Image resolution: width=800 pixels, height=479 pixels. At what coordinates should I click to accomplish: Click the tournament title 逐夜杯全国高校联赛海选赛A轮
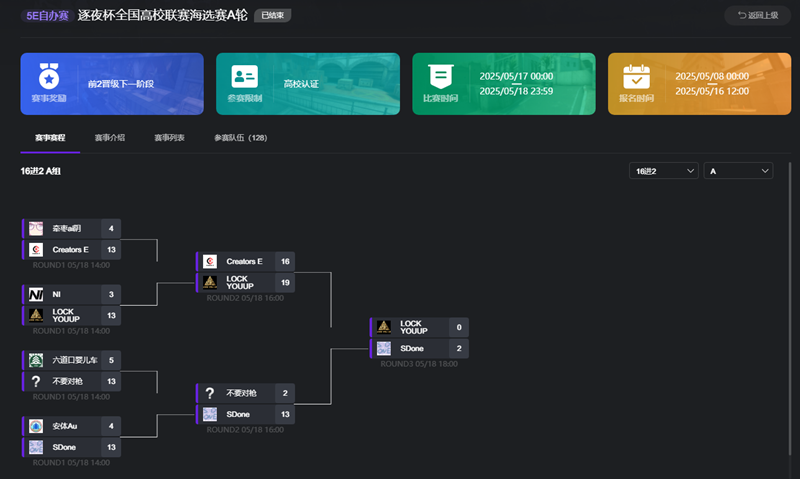click(x=162, y=15)
